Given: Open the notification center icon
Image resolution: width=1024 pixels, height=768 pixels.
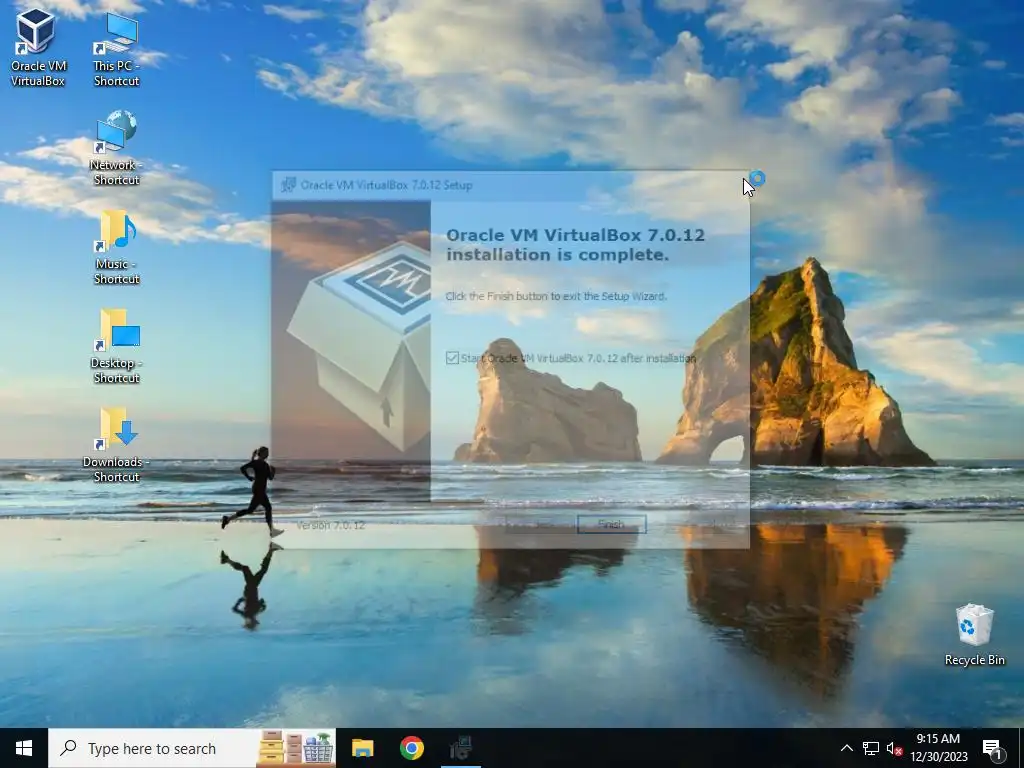Looking at the screenshot, I should 993,749.
